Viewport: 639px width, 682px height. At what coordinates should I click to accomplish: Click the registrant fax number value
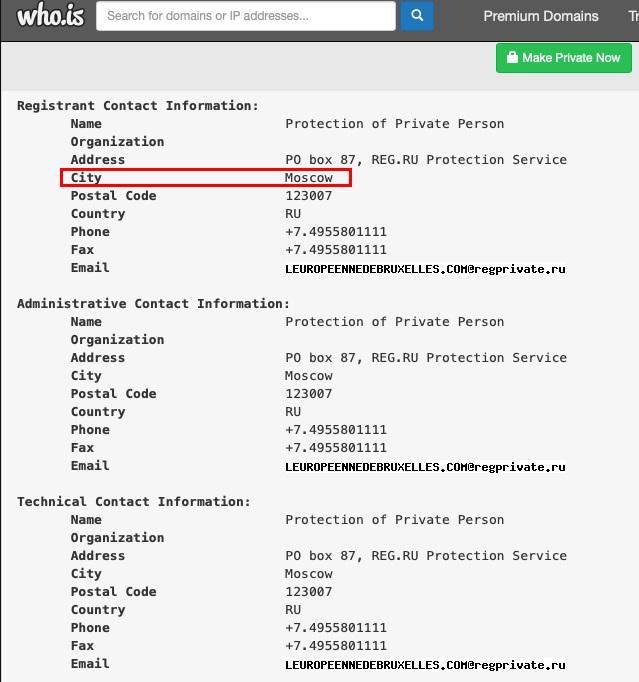click(x=335, y=250)
